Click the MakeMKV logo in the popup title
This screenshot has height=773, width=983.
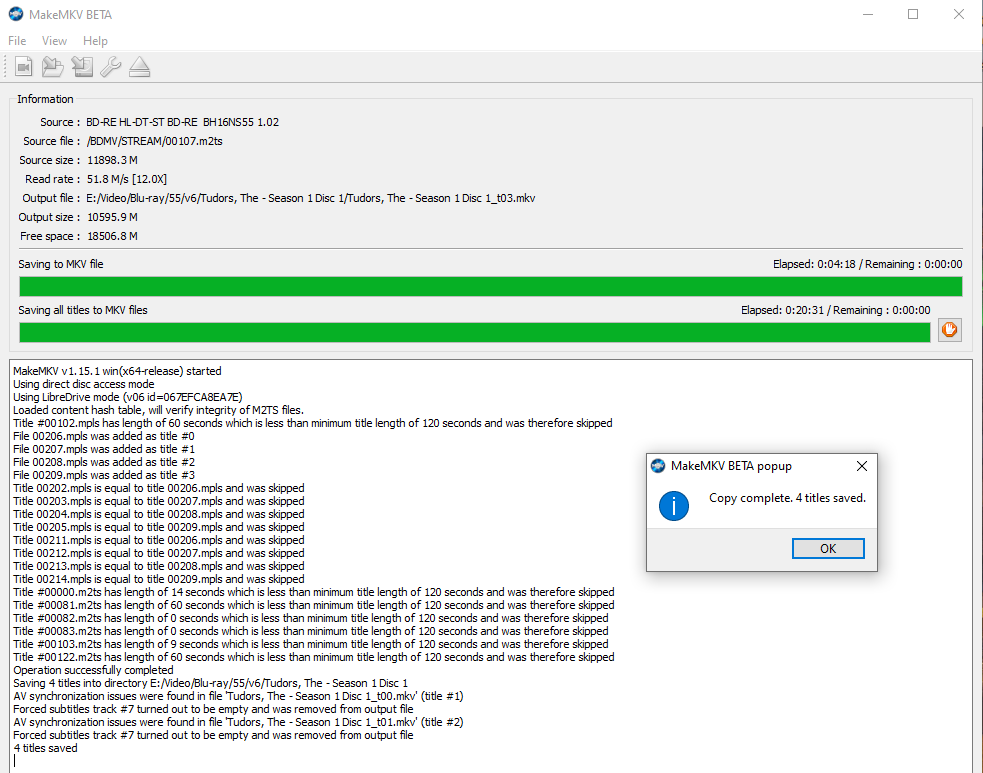click(x=658, y=466)
